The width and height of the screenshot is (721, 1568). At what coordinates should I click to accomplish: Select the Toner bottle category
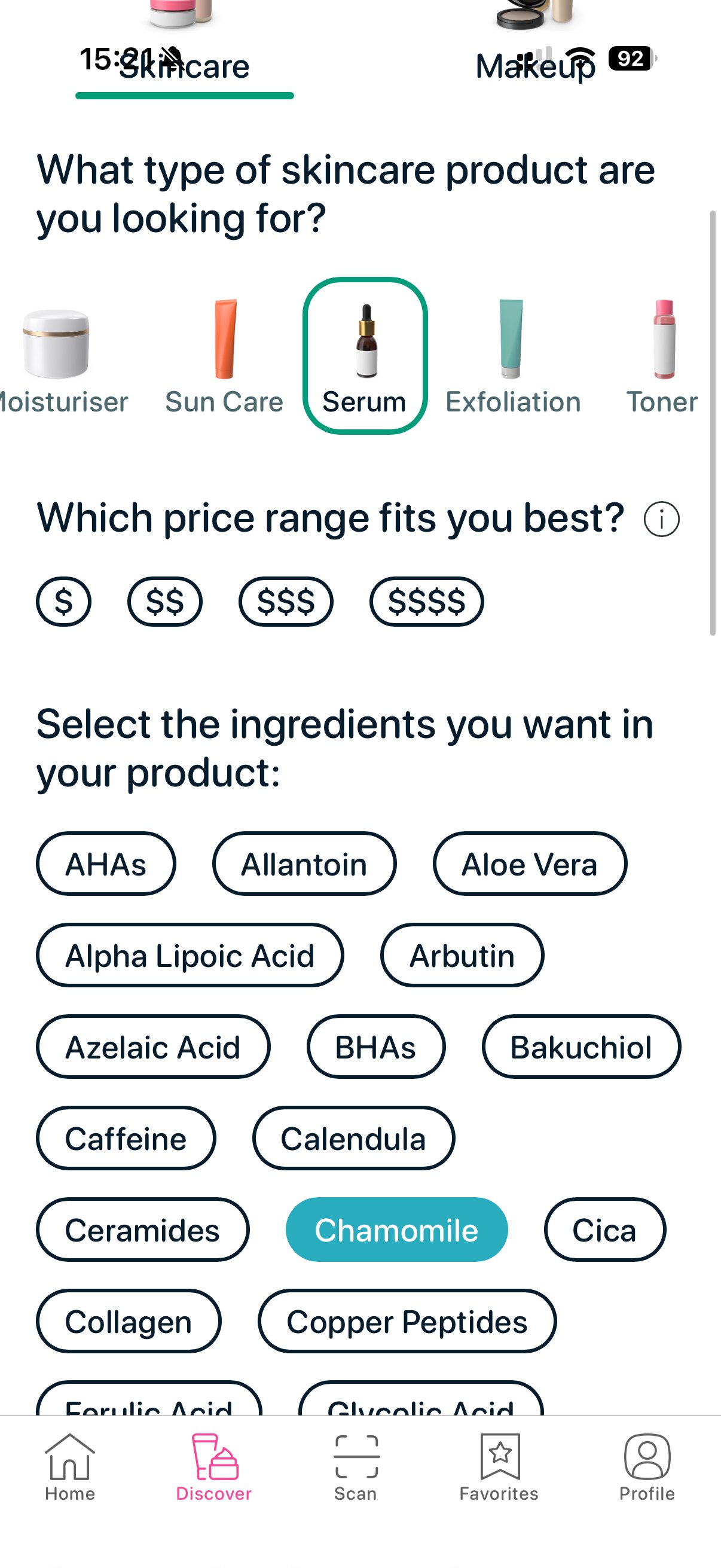(663, 341)
